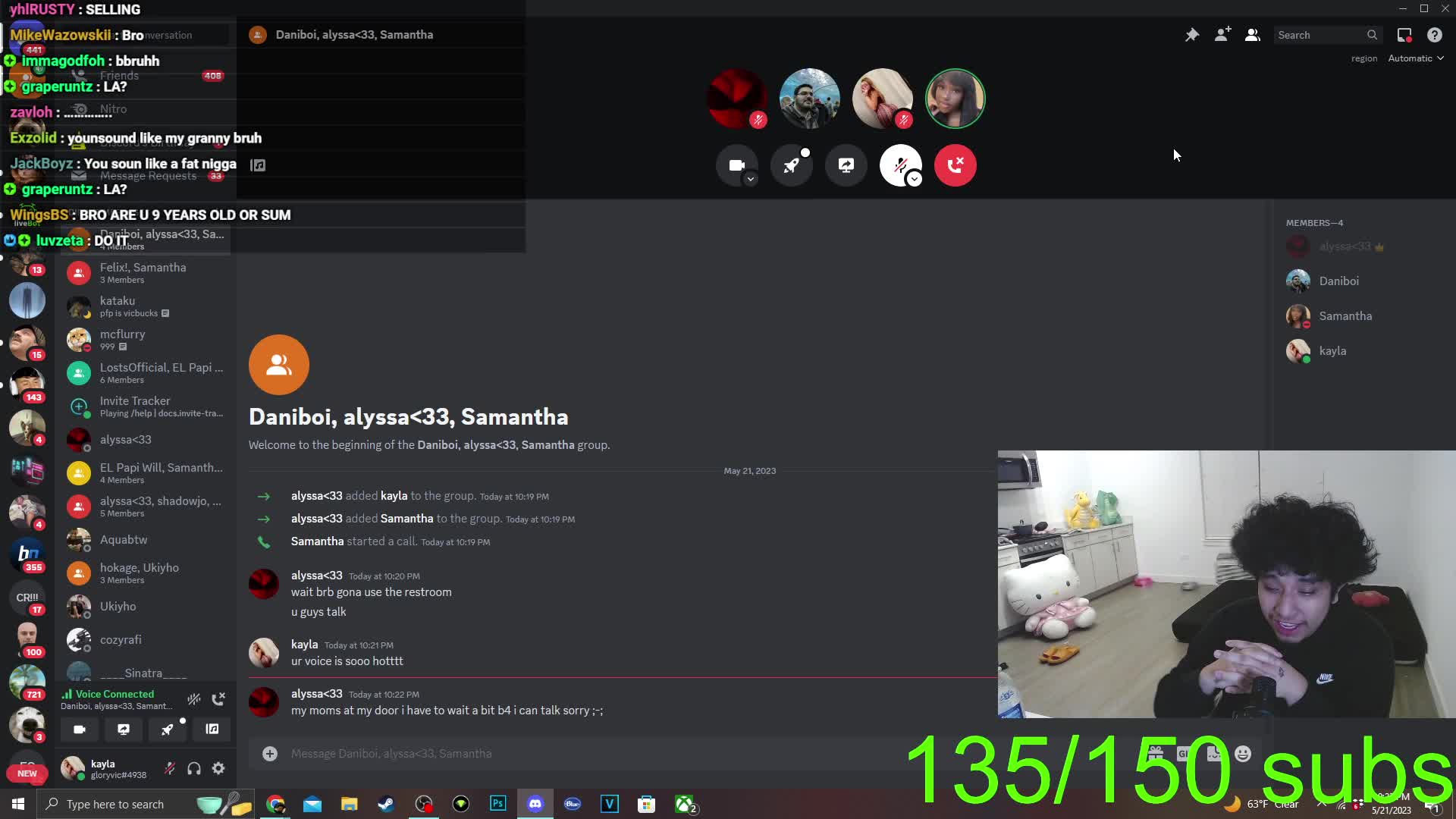Toggle deafen headphones icon beside kayla
1456x819 pixels.
(194, 768)
